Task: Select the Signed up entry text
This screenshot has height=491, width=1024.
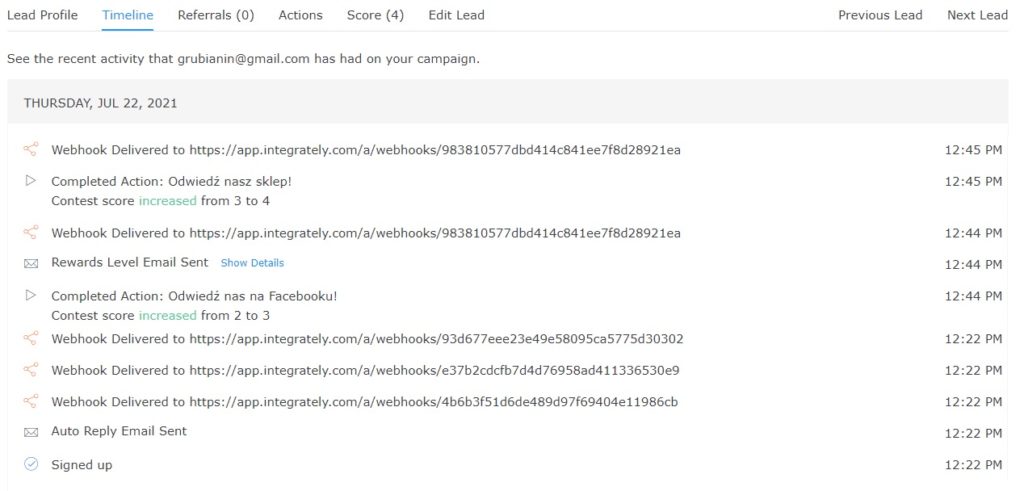Action: click(82, 466)
